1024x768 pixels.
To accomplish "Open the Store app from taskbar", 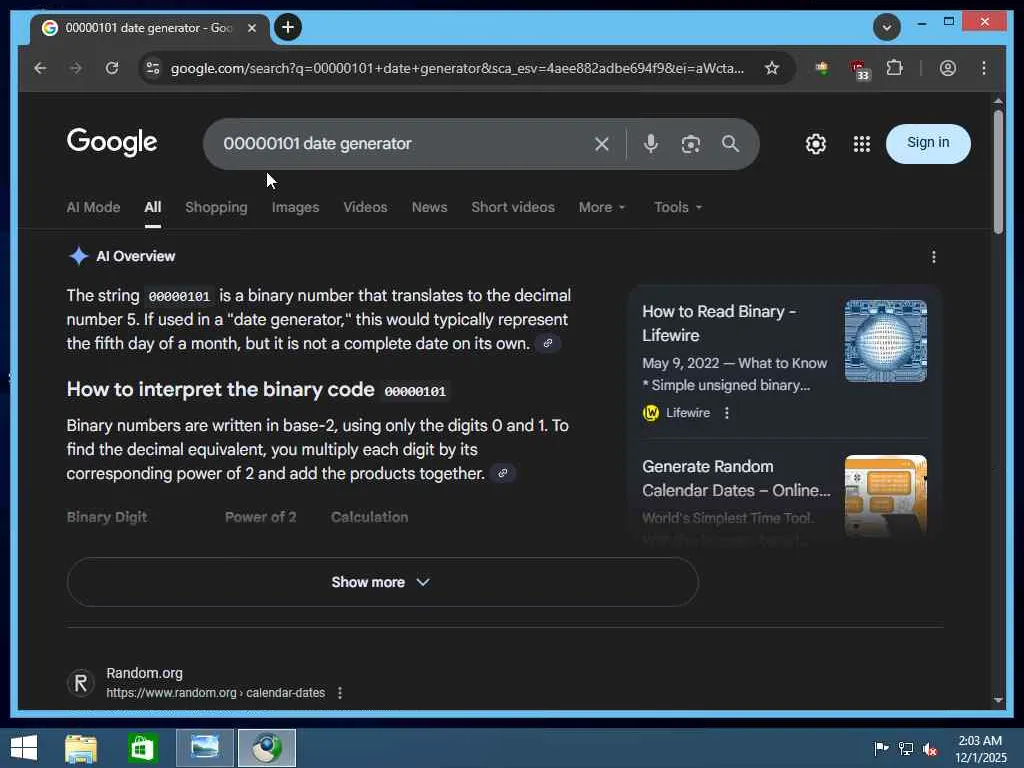I will 142,748.
